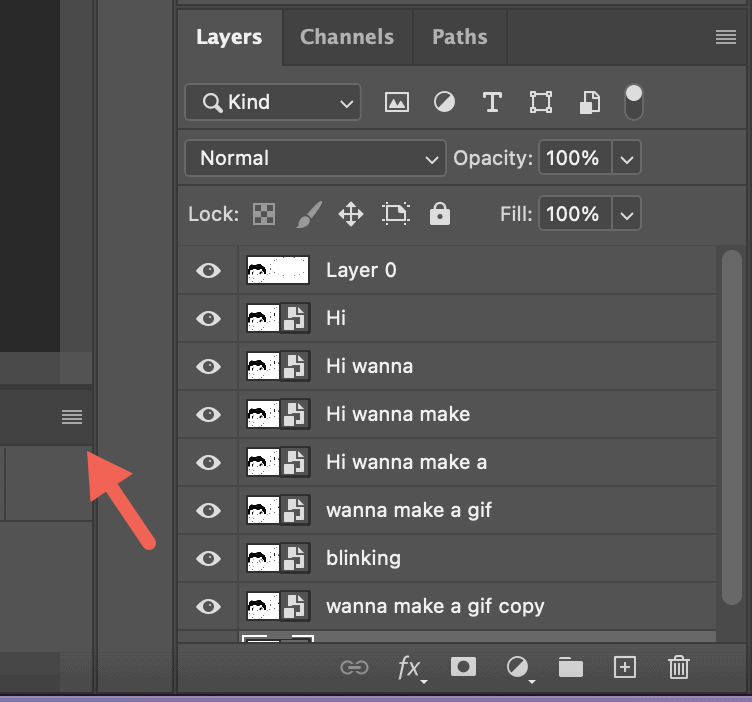Link selected layers
752x702 pixels.
click(354, 667)
